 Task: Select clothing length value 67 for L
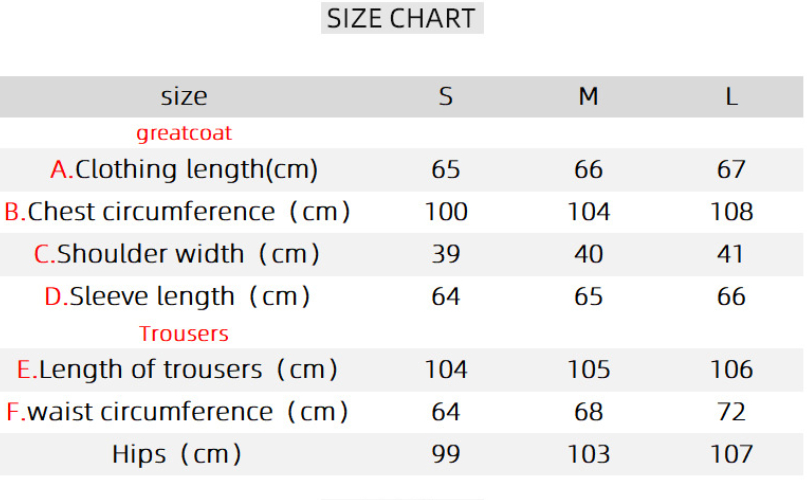coord(731,170)
